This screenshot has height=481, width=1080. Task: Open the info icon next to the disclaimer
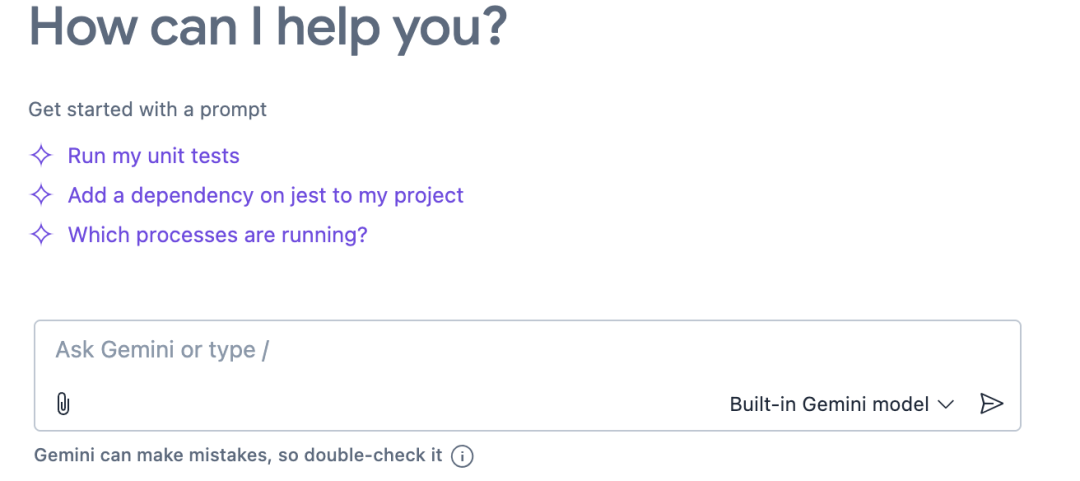[461, 456]
